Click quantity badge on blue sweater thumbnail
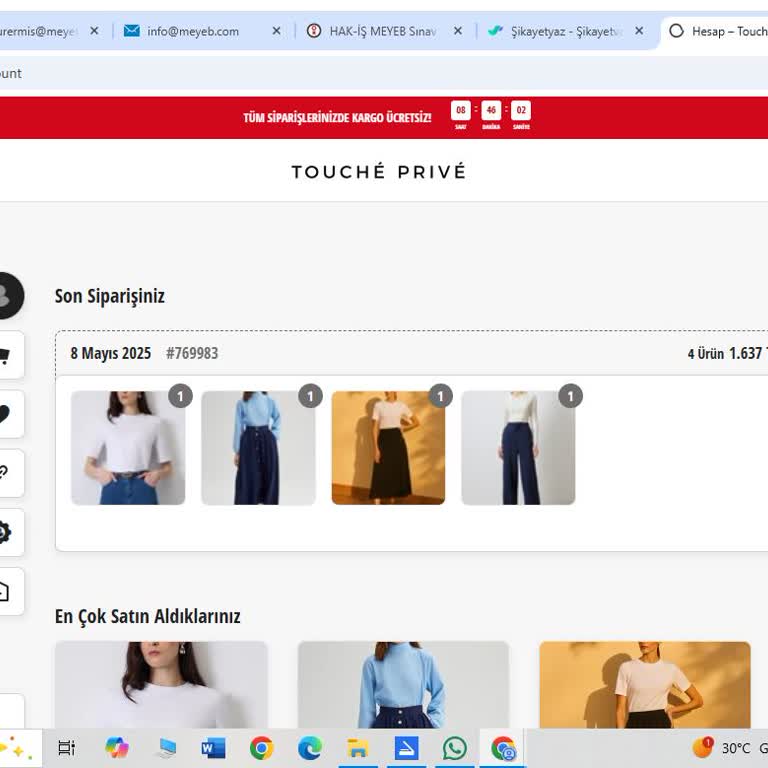The image size is (768, 768). 311,396
